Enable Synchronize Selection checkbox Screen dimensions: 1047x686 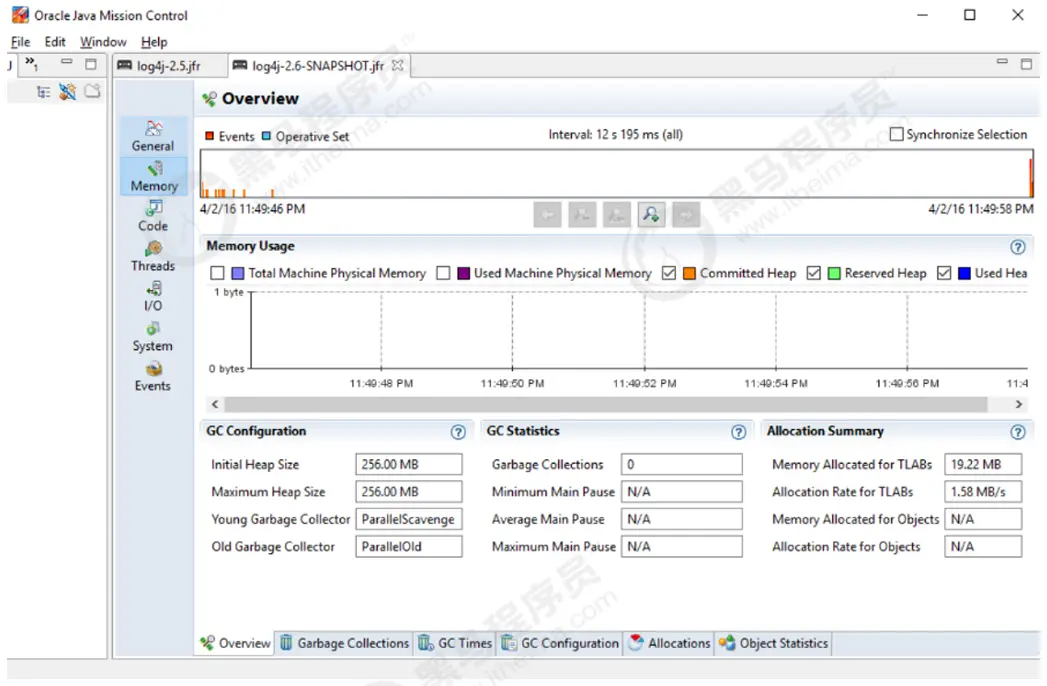pyautogui.click(x=897, y=134)
